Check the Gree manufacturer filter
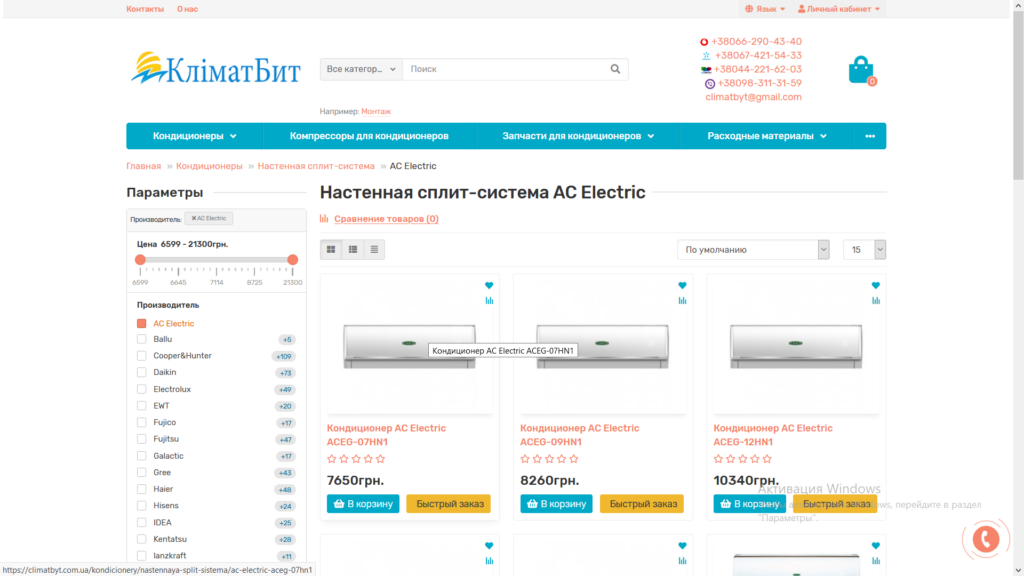 click(142, 472)
